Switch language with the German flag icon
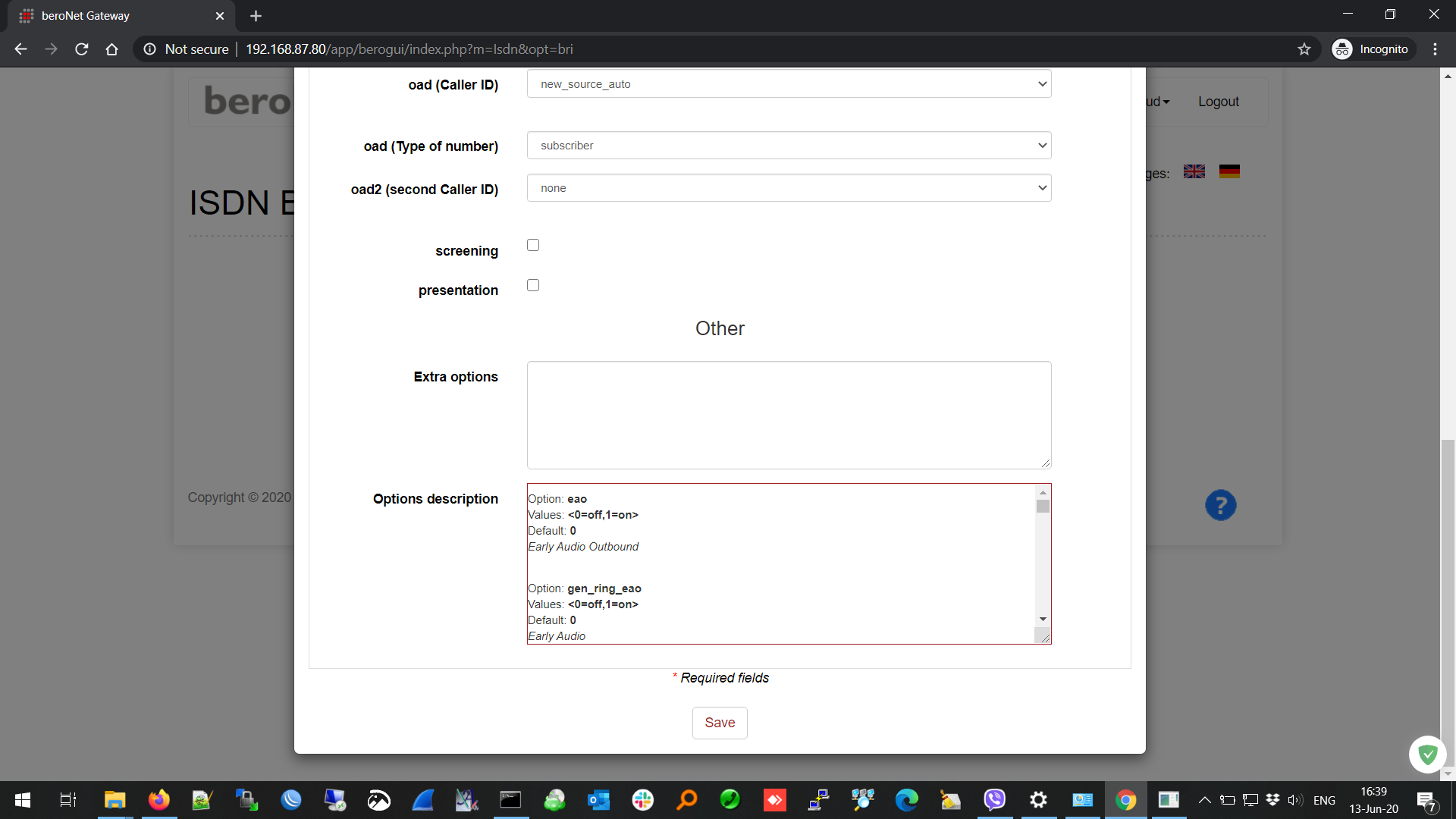This screenshot has height=819, width=1456. 1228,172
